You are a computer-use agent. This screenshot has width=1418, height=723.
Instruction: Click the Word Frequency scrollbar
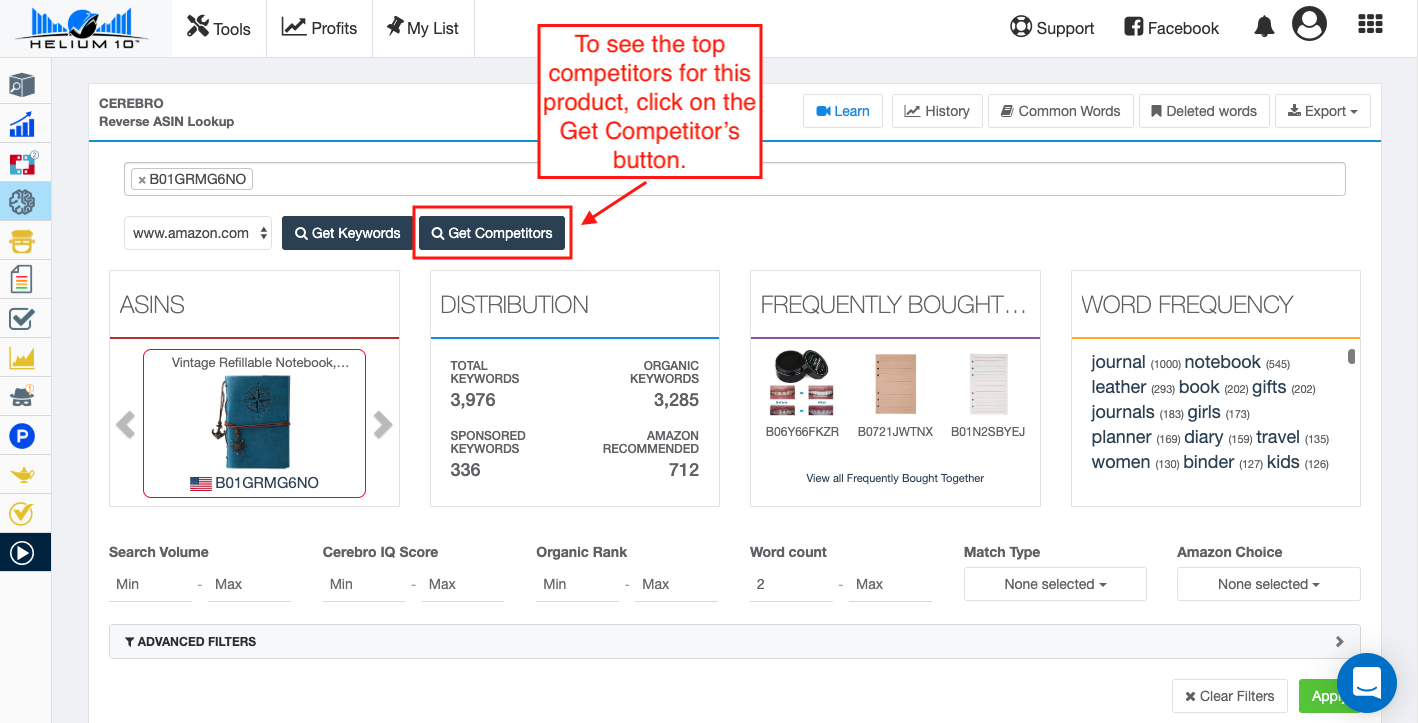click(1351, 357)
